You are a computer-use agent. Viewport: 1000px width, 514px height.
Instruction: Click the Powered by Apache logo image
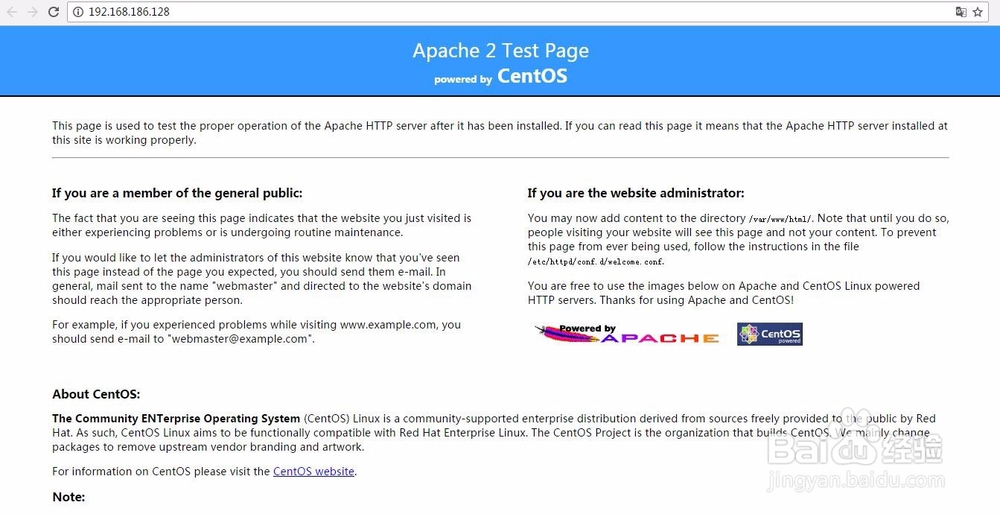tap(628, 334)
